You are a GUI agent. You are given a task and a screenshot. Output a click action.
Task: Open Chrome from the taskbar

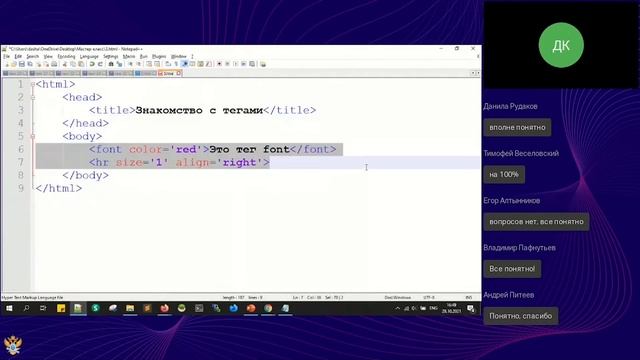point(268,309)
